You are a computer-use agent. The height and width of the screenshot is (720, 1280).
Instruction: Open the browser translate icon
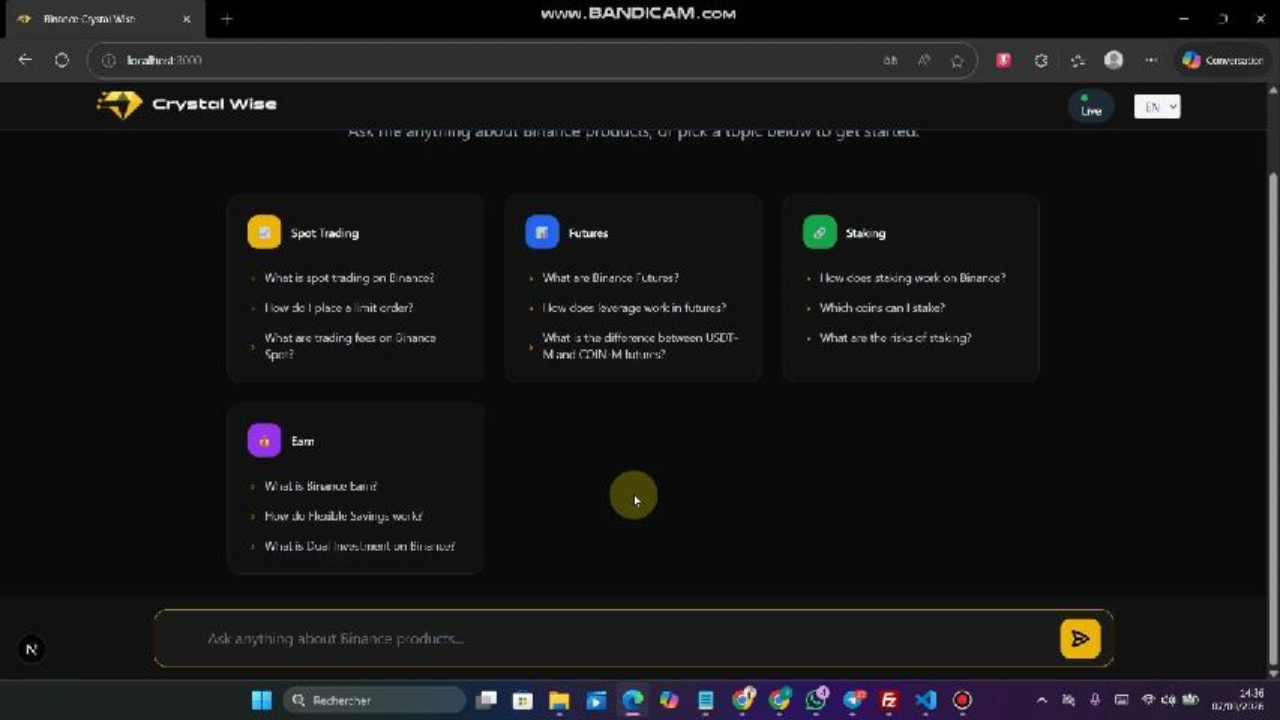tap(890, 61)
